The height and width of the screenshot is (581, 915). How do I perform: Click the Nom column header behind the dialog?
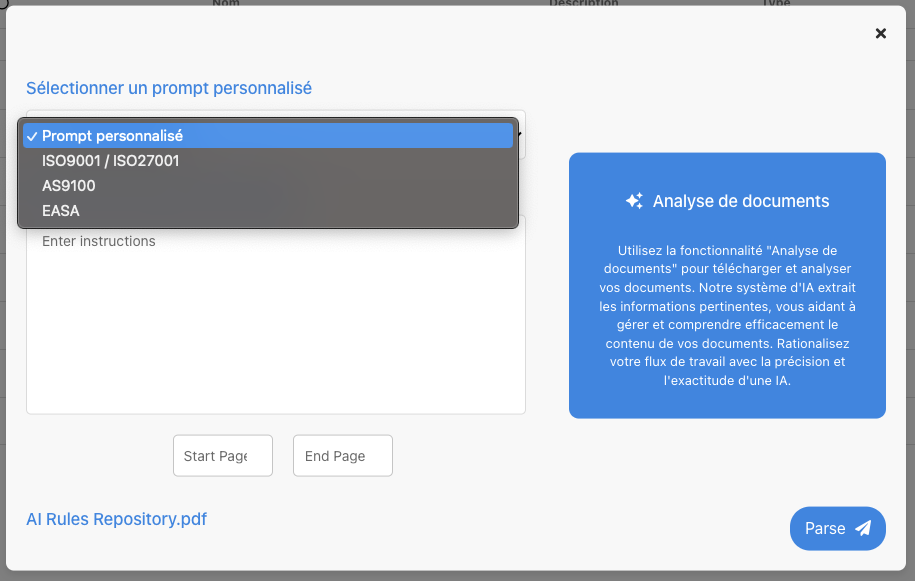click(226, 3)
